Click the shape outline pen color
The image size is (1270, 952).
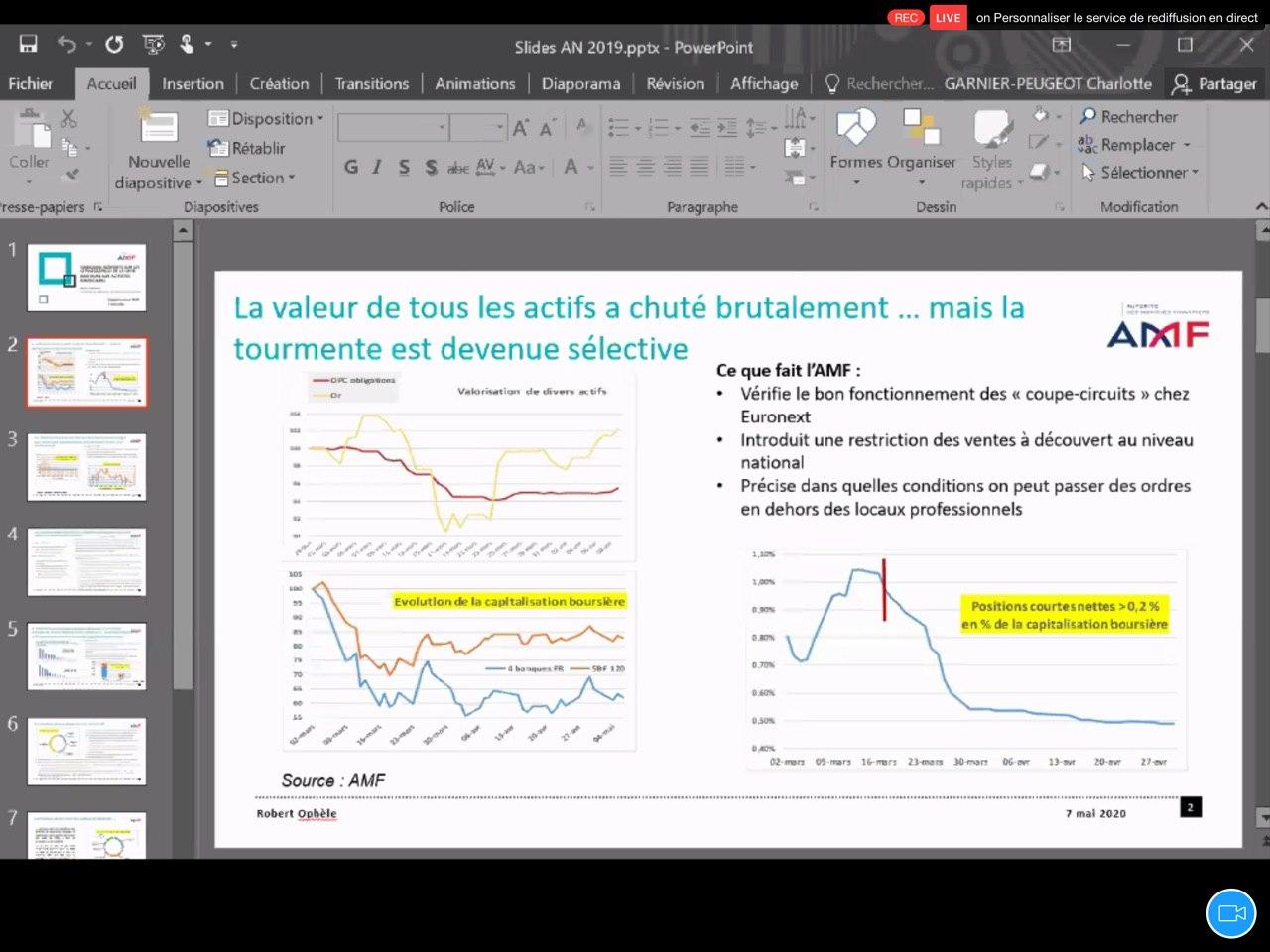pyautogui.click(x=1039, y=144)
